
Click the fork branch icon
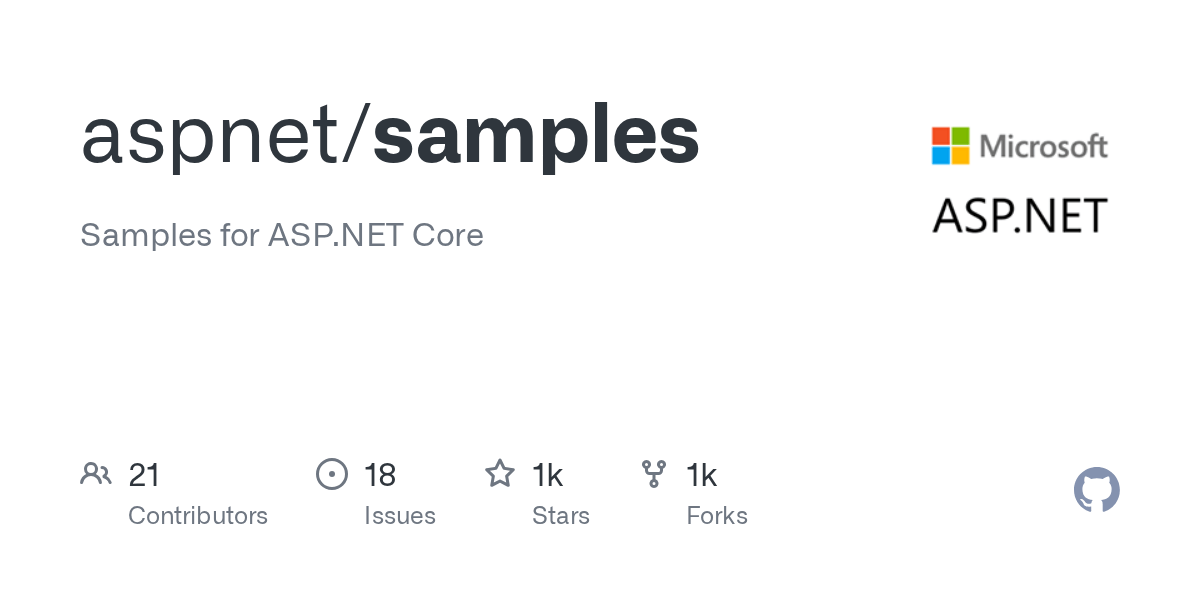point(654,474)
